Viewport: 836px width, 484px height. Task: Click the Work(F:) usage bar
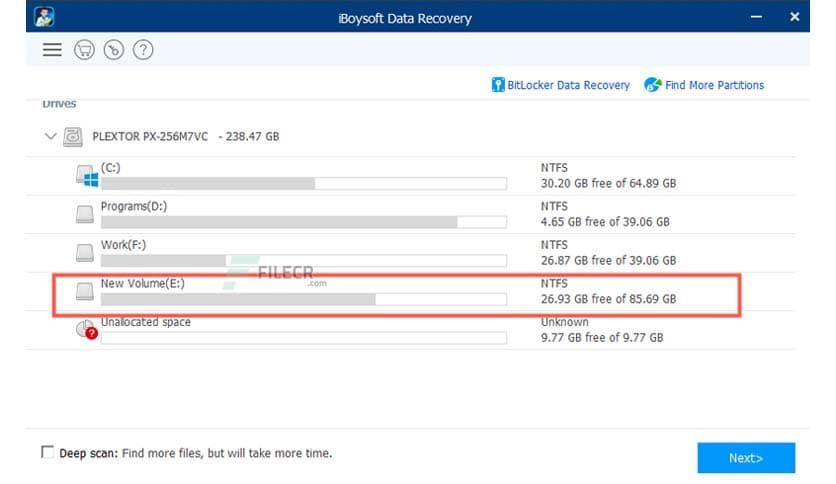coord(303,261)
